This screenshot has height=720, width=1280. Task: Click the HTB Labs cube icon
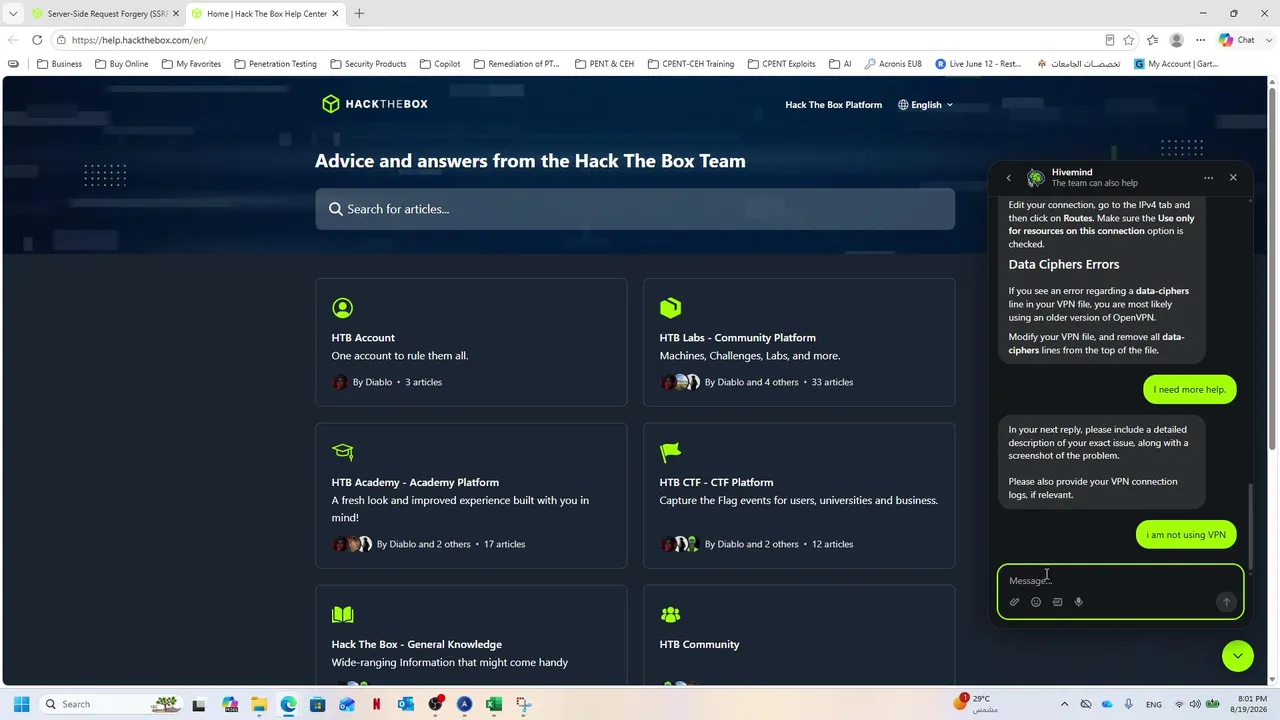pos(670,308)
